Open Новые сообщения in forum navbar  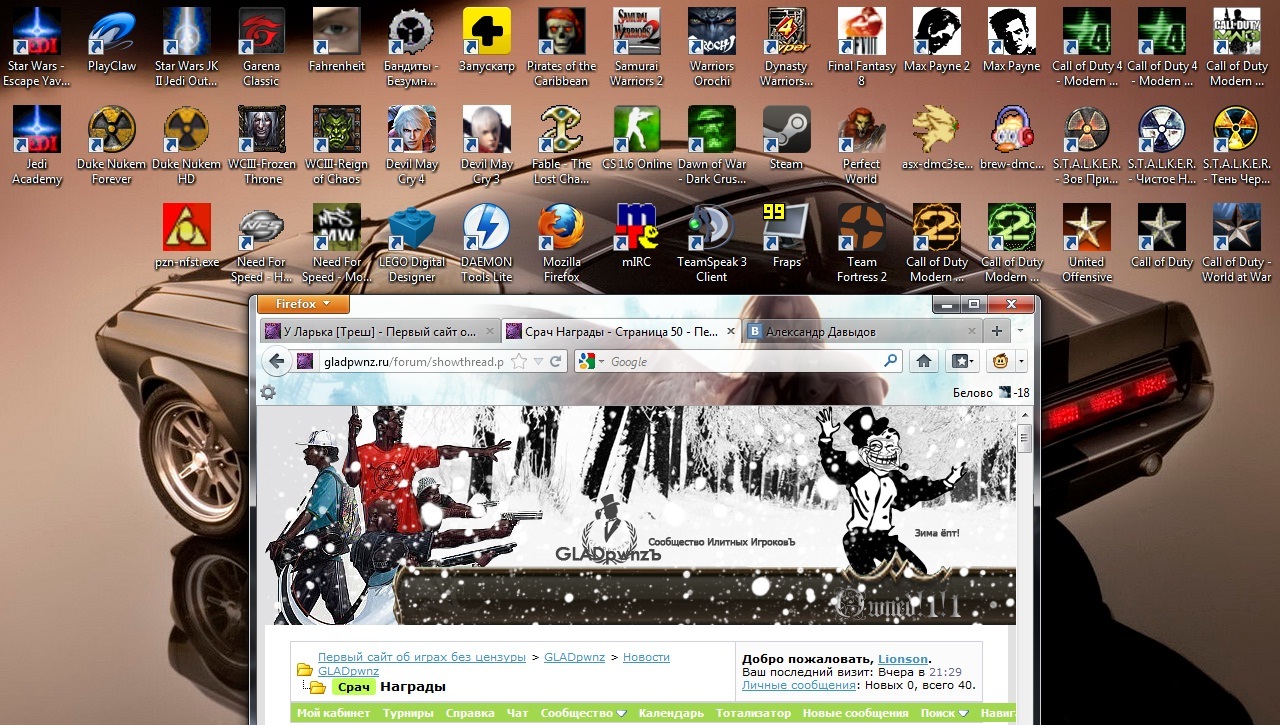(x=855, y=713)
